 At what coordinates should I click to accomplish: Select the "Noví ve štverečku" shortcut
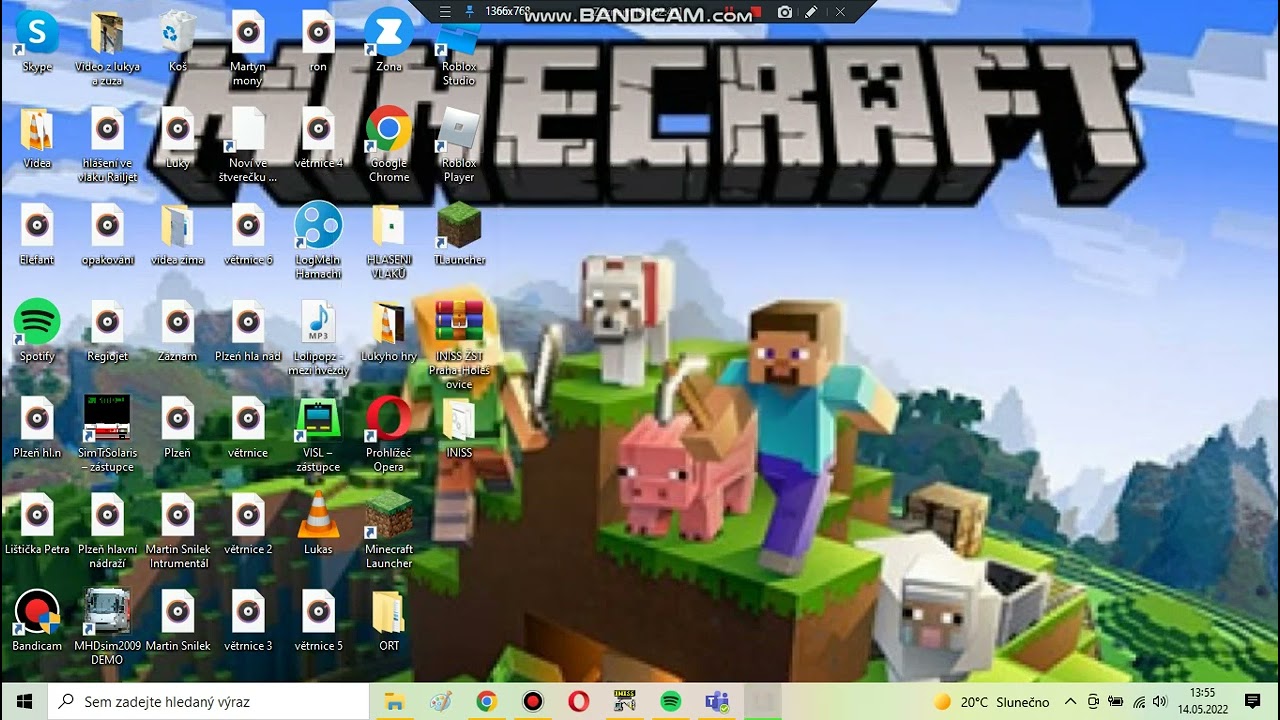(247, 144)
